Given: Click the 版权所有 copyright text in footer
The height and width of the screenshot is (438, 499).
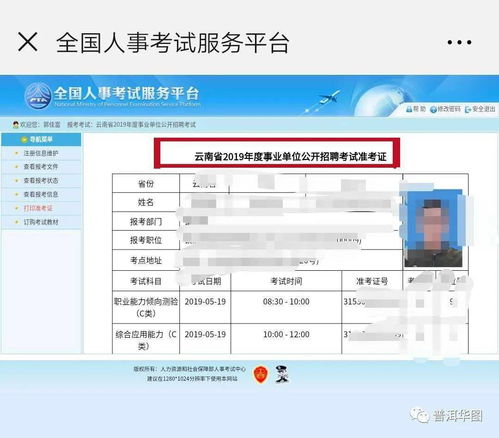Looking at the screenshot, I should 189,369.
